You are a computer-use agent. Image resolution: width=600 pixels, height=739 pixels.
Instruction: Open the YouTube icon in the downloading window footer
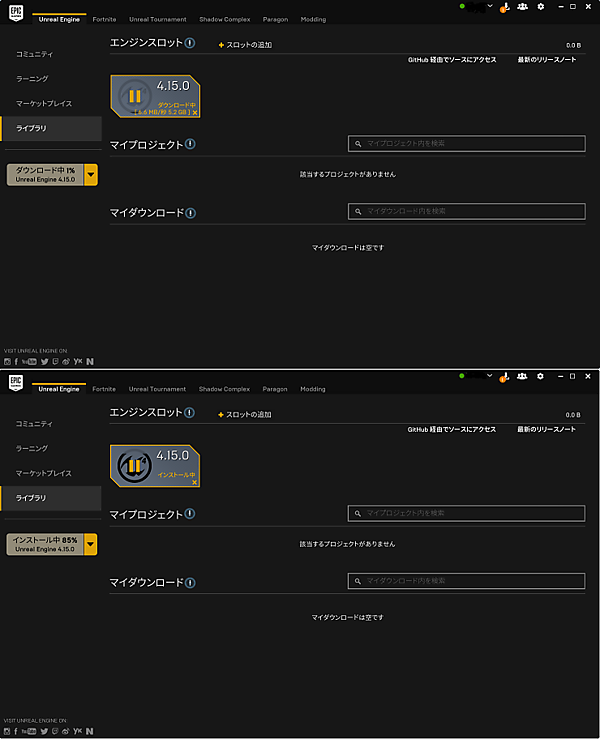click(x=29, y=361)
